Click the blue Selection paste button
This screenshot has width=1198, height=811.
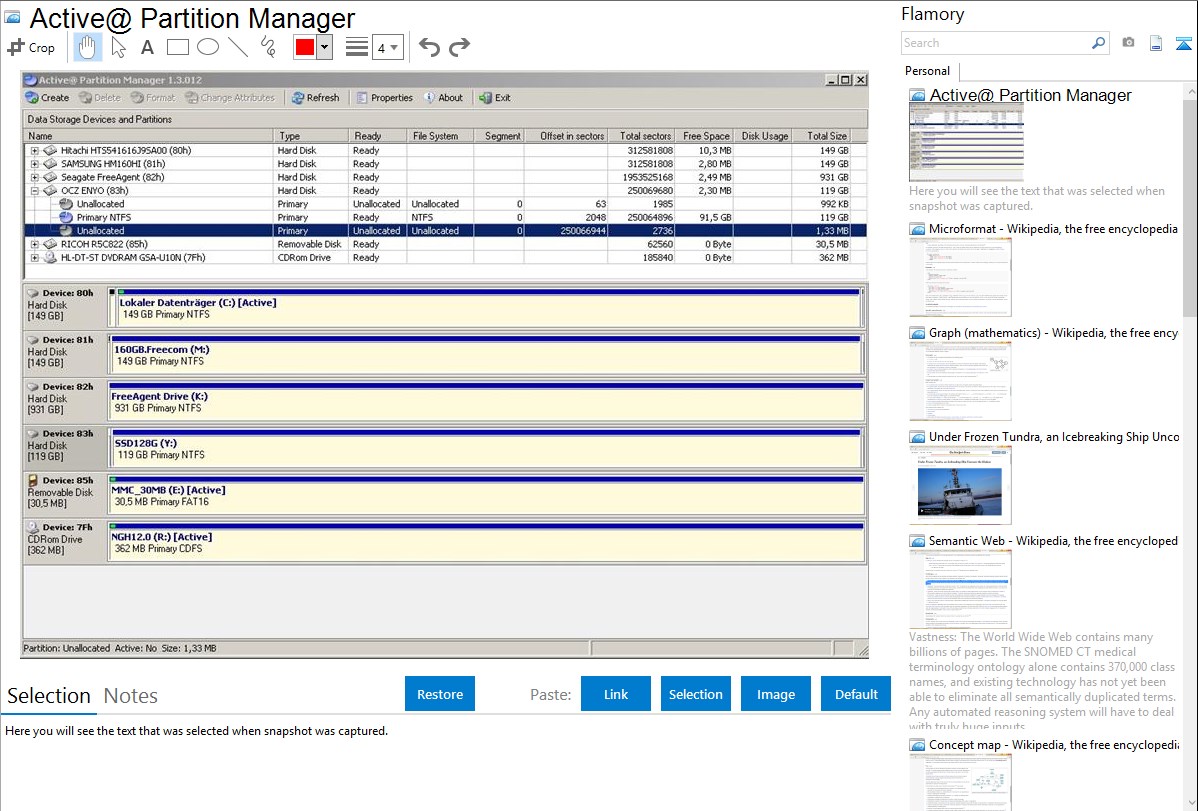point(696,694)
